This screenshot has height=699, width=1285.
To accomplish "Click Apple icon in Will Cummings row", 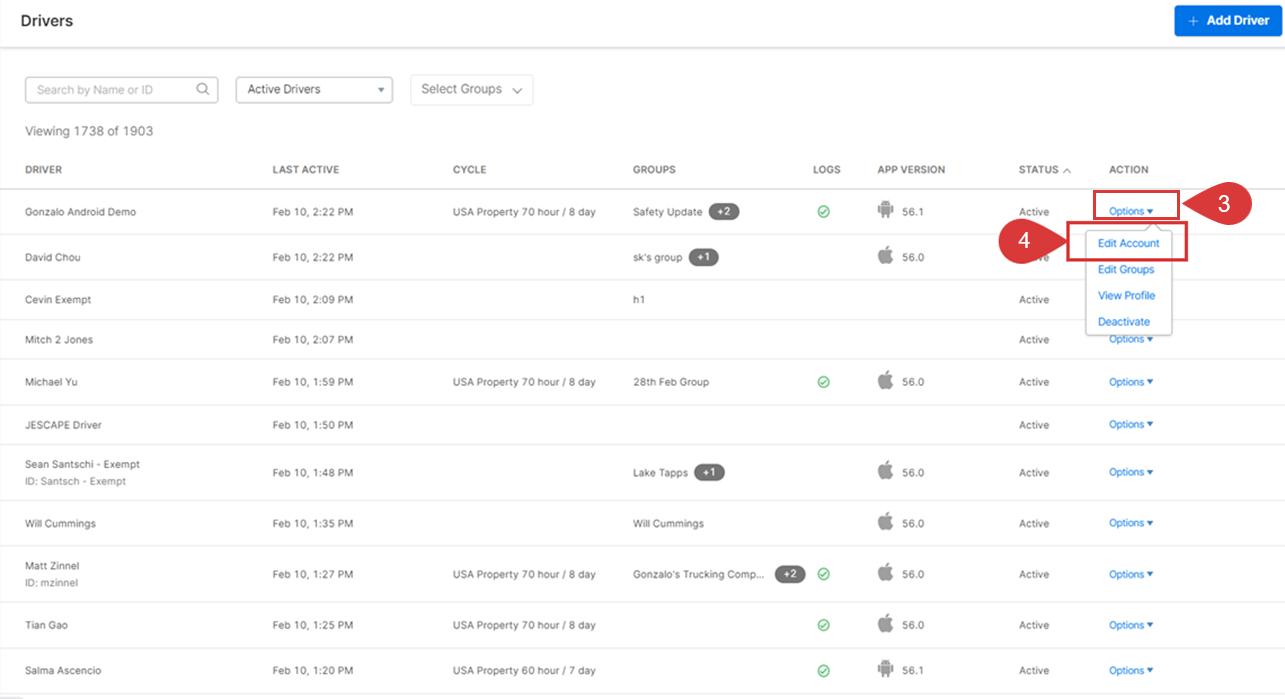I will pyautogui.click(x=885, y=522).
